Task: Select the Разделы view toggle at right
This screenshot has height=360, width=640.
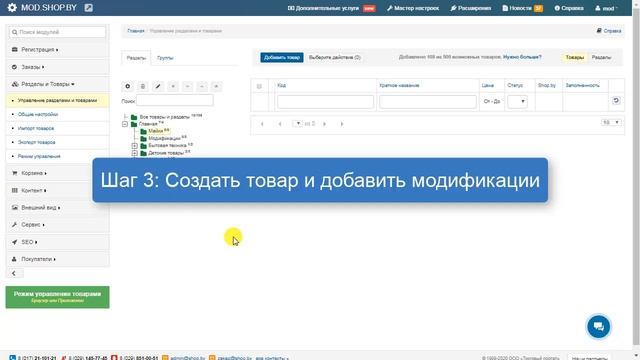Action: (x=601, y=58)
